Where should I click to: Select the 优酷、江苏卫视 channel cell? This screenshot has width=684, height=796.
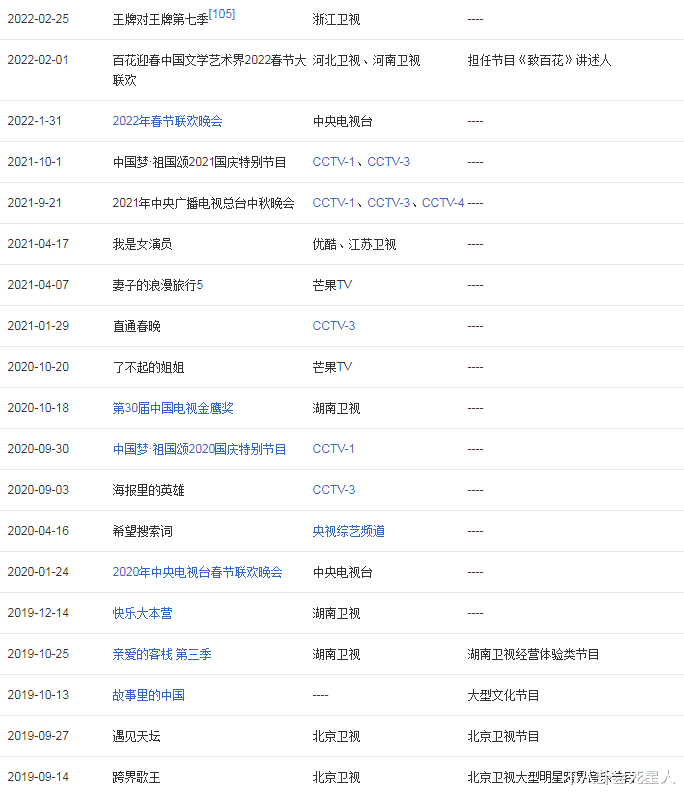coord(354,244)
